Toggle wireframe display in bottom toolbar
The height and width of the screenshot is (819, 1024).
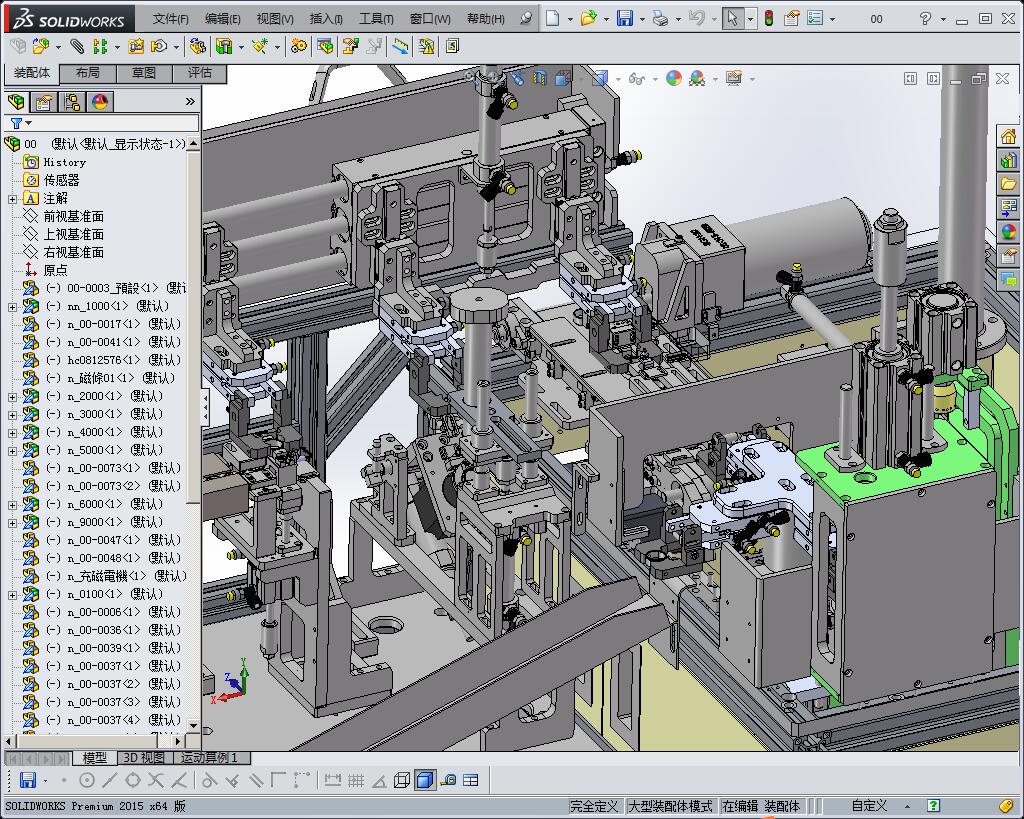pos(402,780)
